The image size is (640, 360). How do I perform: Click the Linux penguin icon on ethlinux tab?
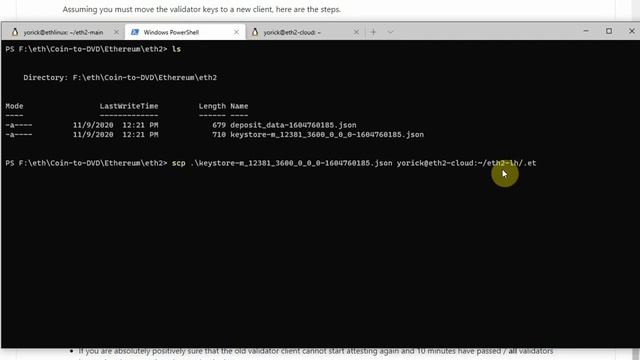tap(15, 32)
